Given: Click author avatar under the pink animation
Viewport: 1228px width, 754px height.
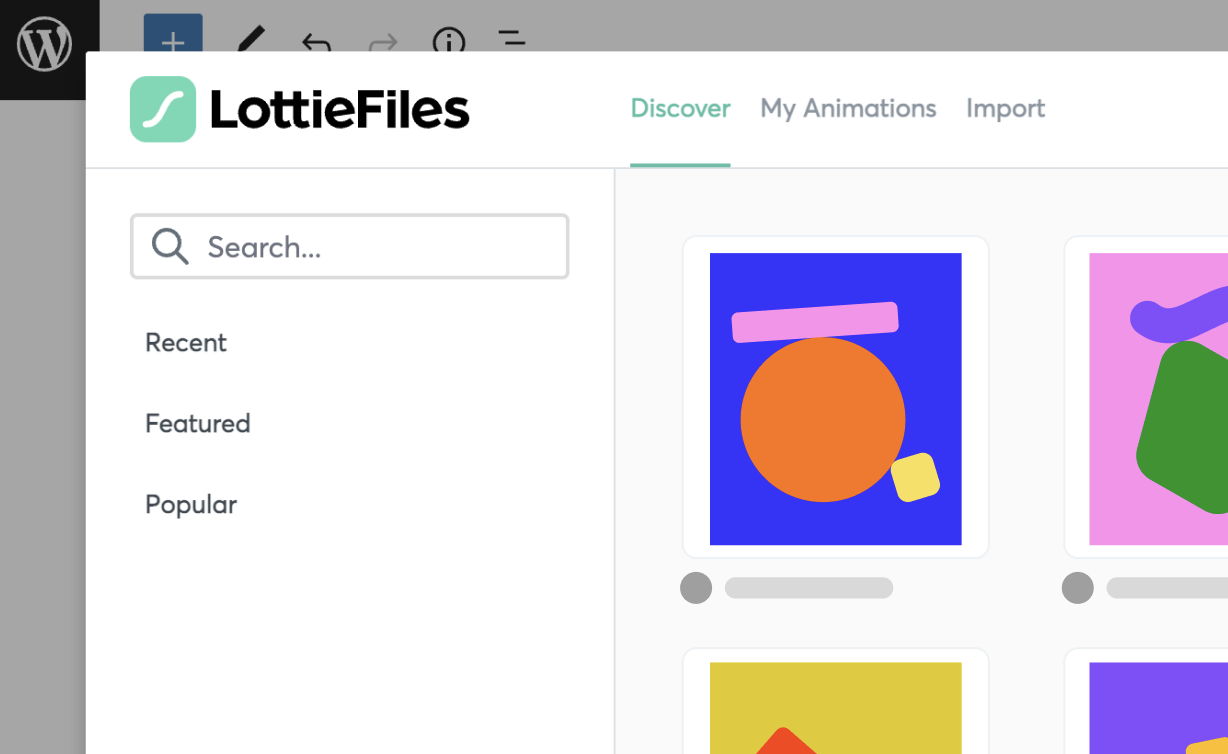Looking at the screenshot, I should 1077,588.
